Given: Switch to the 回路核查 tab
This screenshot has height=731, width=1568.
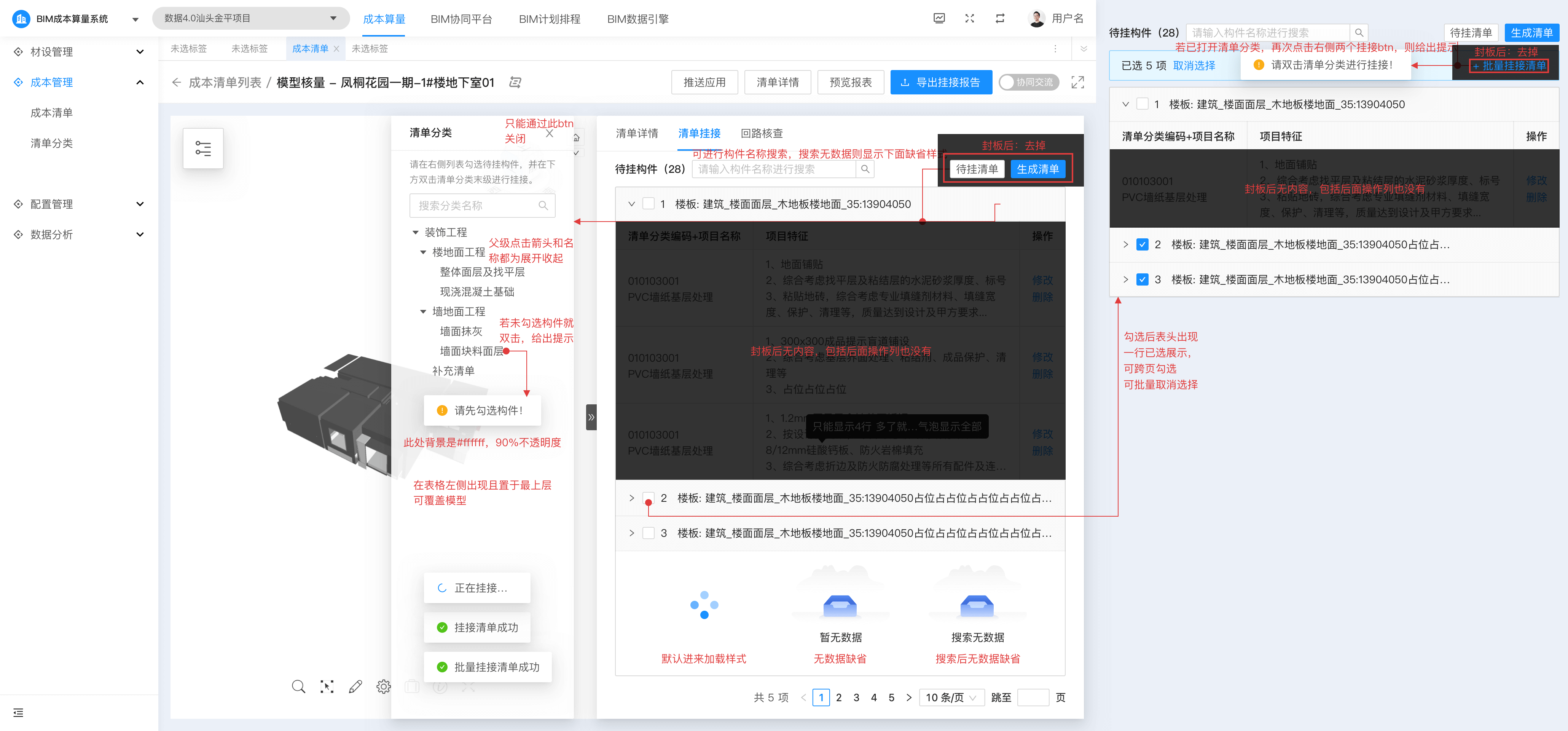Looking at the screenshot, I should pyautogui.click(x=762, y=133).
